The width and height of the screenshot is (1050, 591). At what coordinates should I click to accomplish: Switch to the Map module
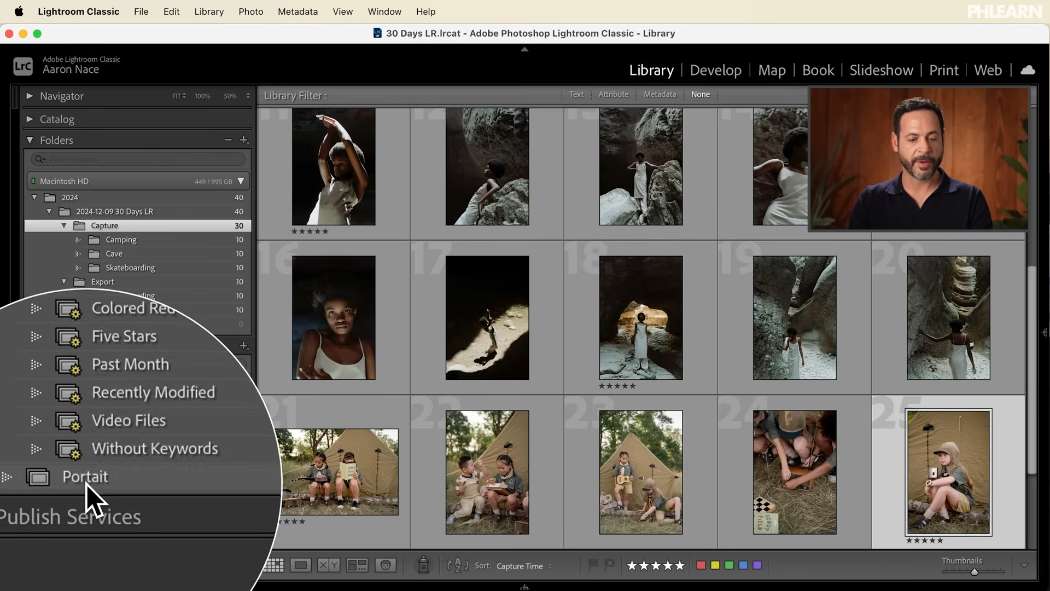click(x=771, y=70)
